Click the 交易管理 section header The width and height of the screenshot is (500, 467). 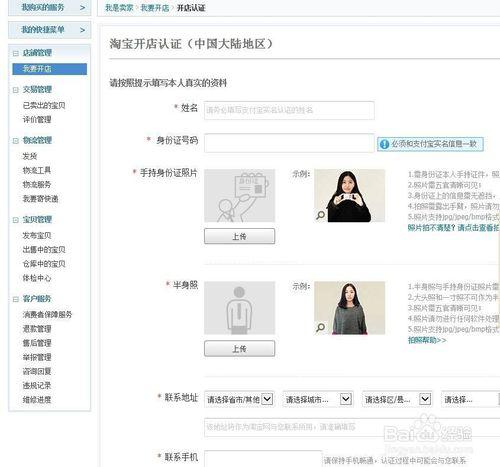[x=37, y=90]
